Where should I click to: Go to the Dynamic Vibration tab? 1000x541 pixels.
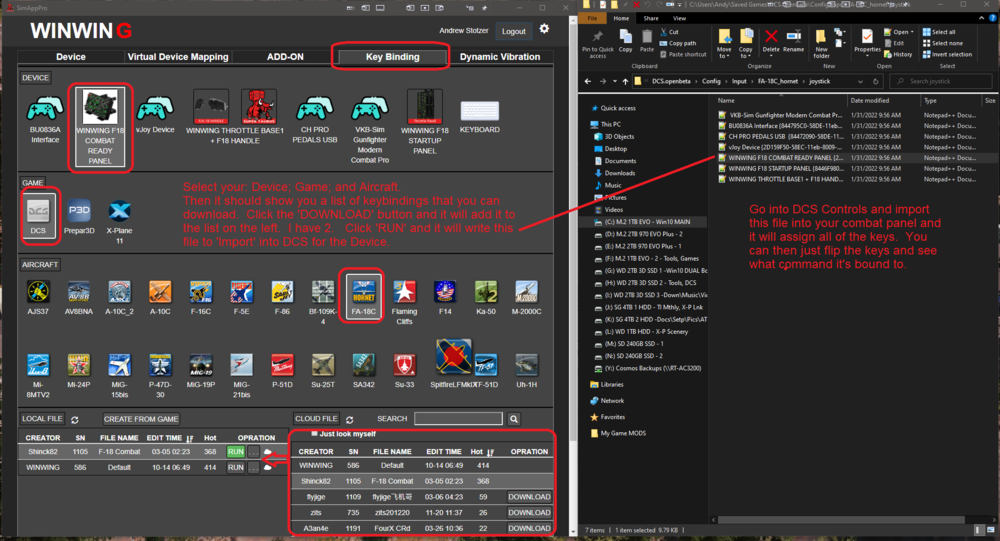pyautogui.click(x=500, y=57)
